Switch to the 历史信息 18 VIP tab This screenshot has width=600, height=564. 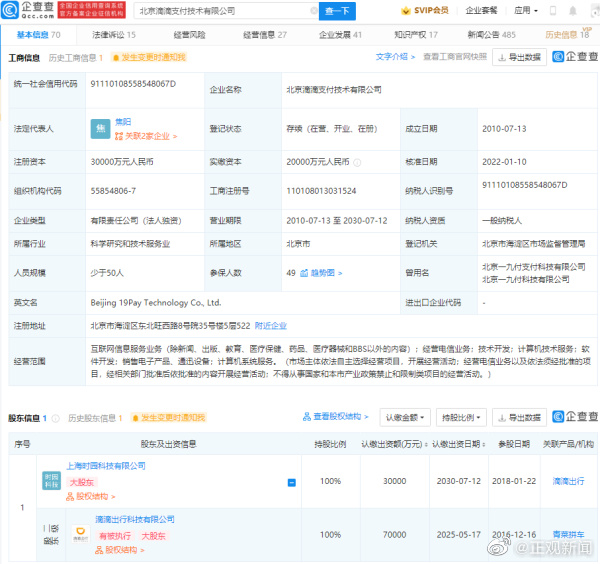[x=567, y=35]
